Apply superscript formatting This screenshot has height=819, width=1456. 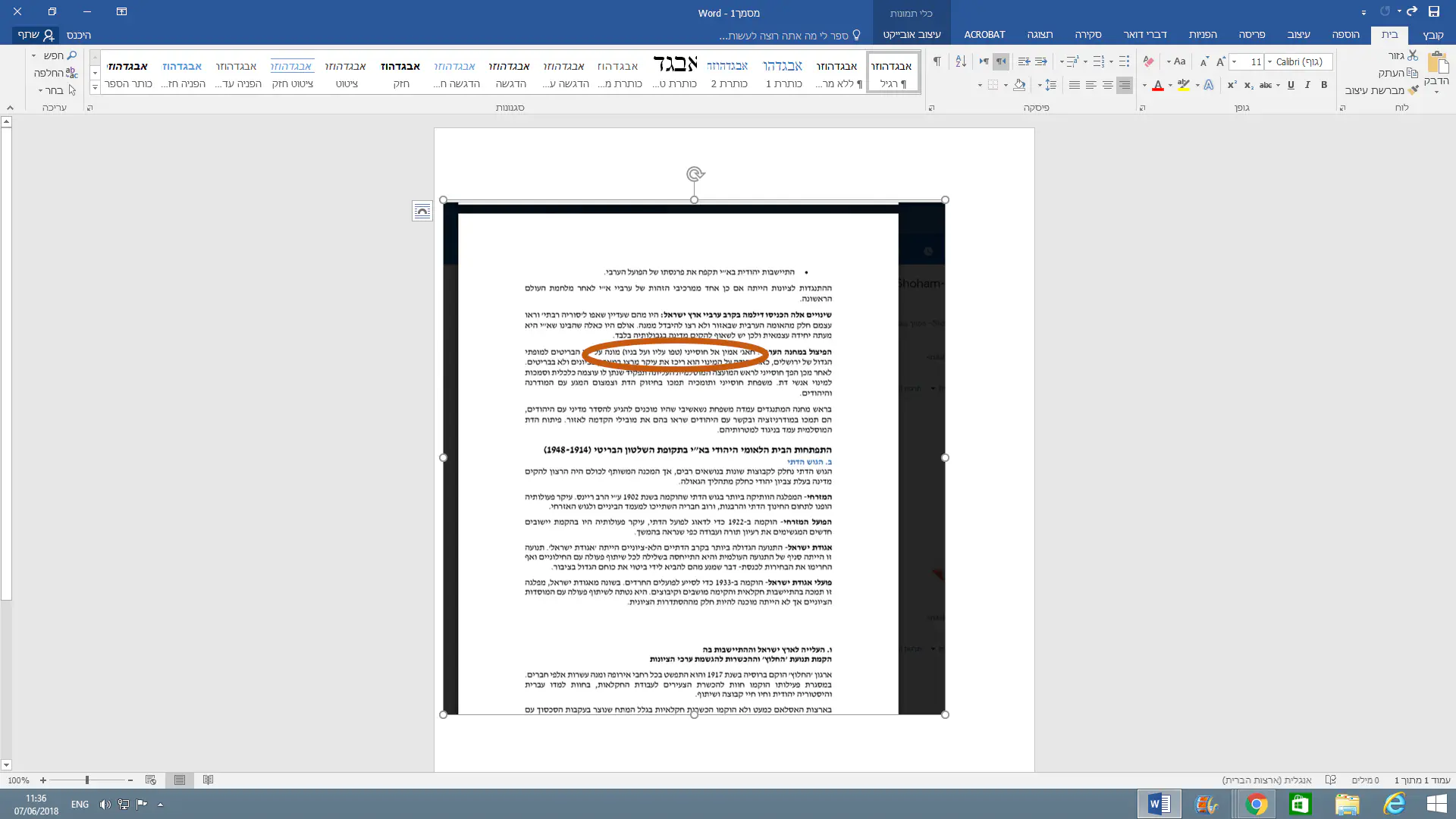(1232, 85)
